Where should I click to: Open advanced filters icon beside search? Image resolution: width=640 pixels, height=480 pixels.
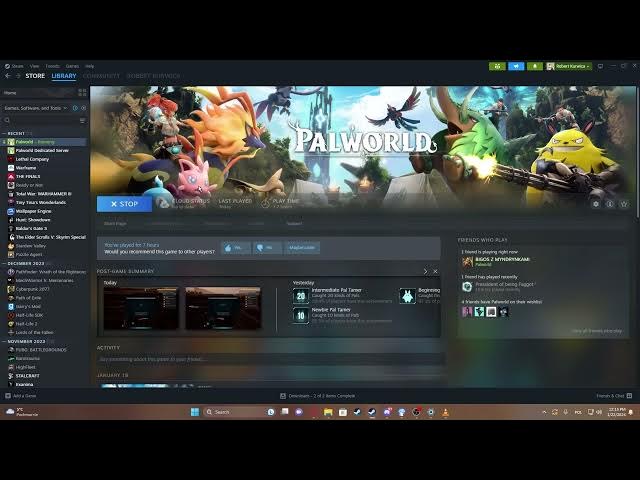click(82, 120)
